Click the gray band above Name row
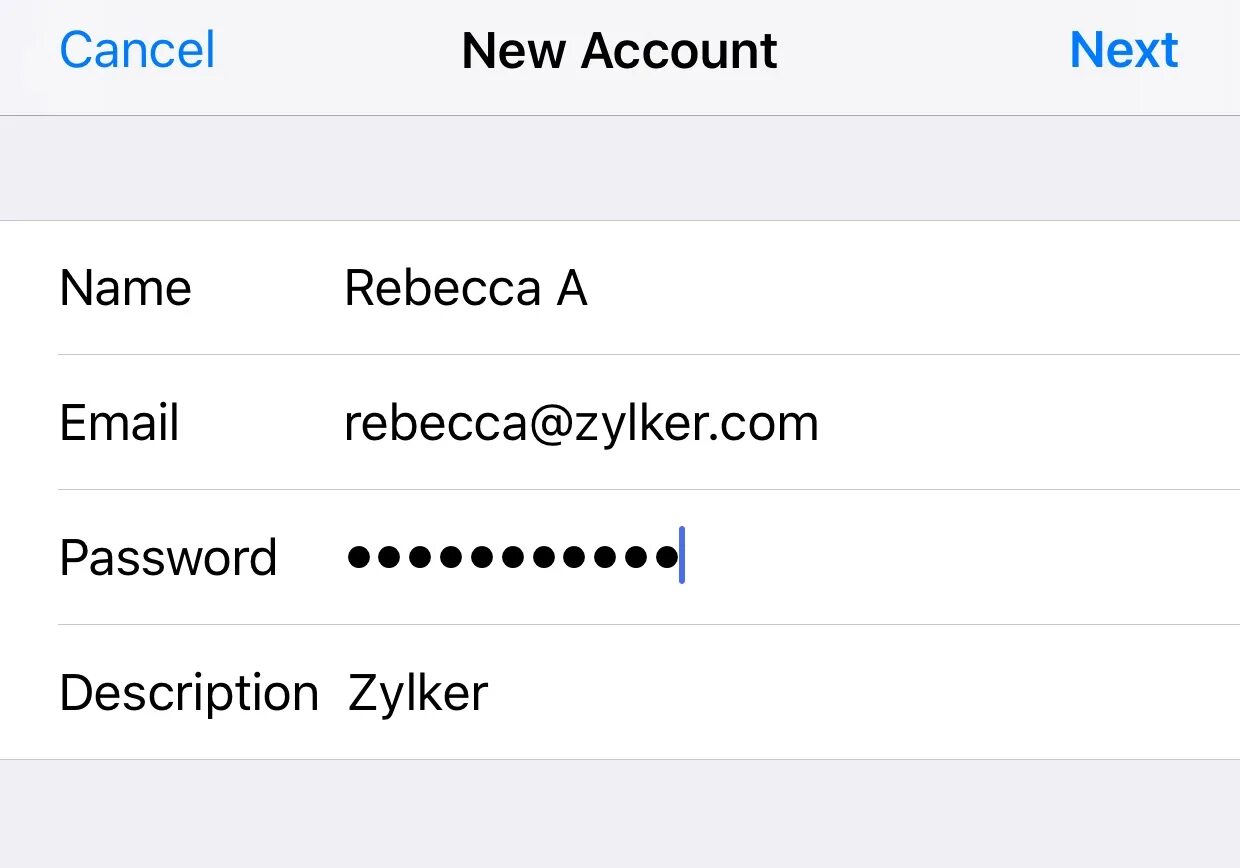This screenshot has width=1240, height=868. pyautogui.click(x=620, y=168)
